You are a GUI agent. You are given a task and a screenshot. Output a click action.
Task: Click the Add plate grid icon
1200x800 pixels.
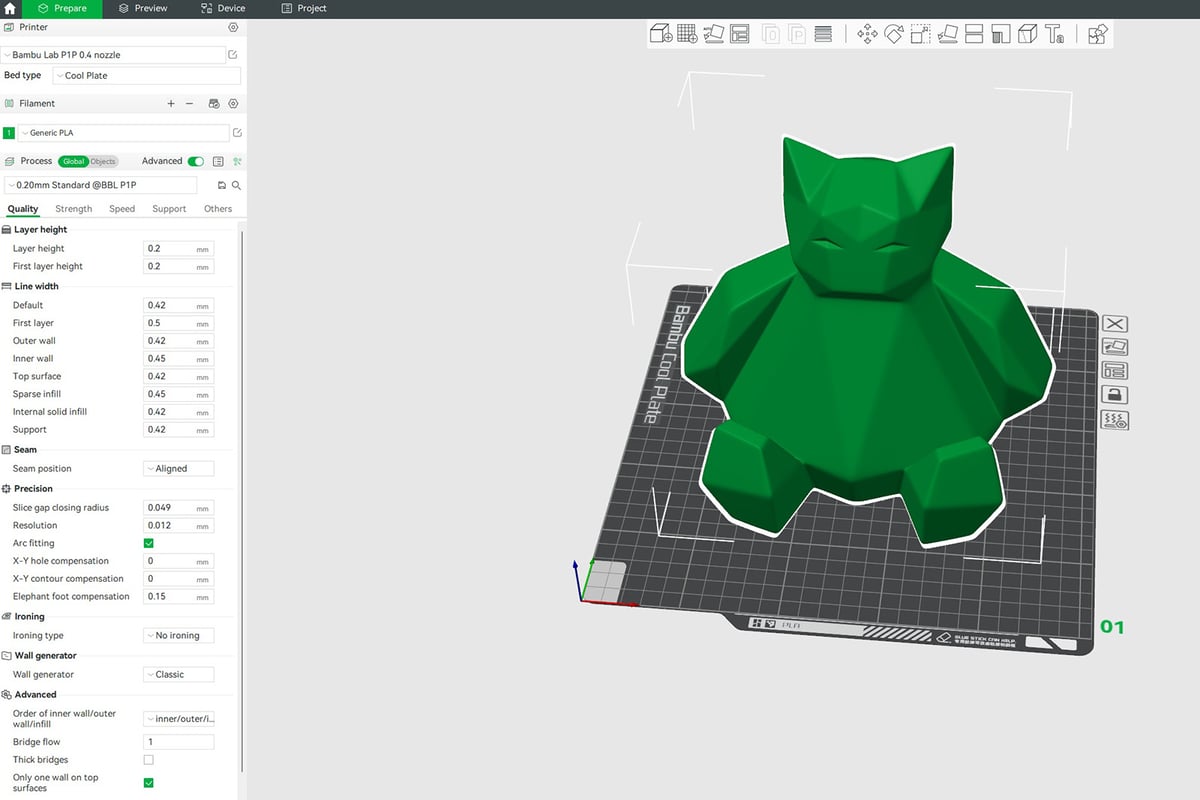[x=687, y=34]
